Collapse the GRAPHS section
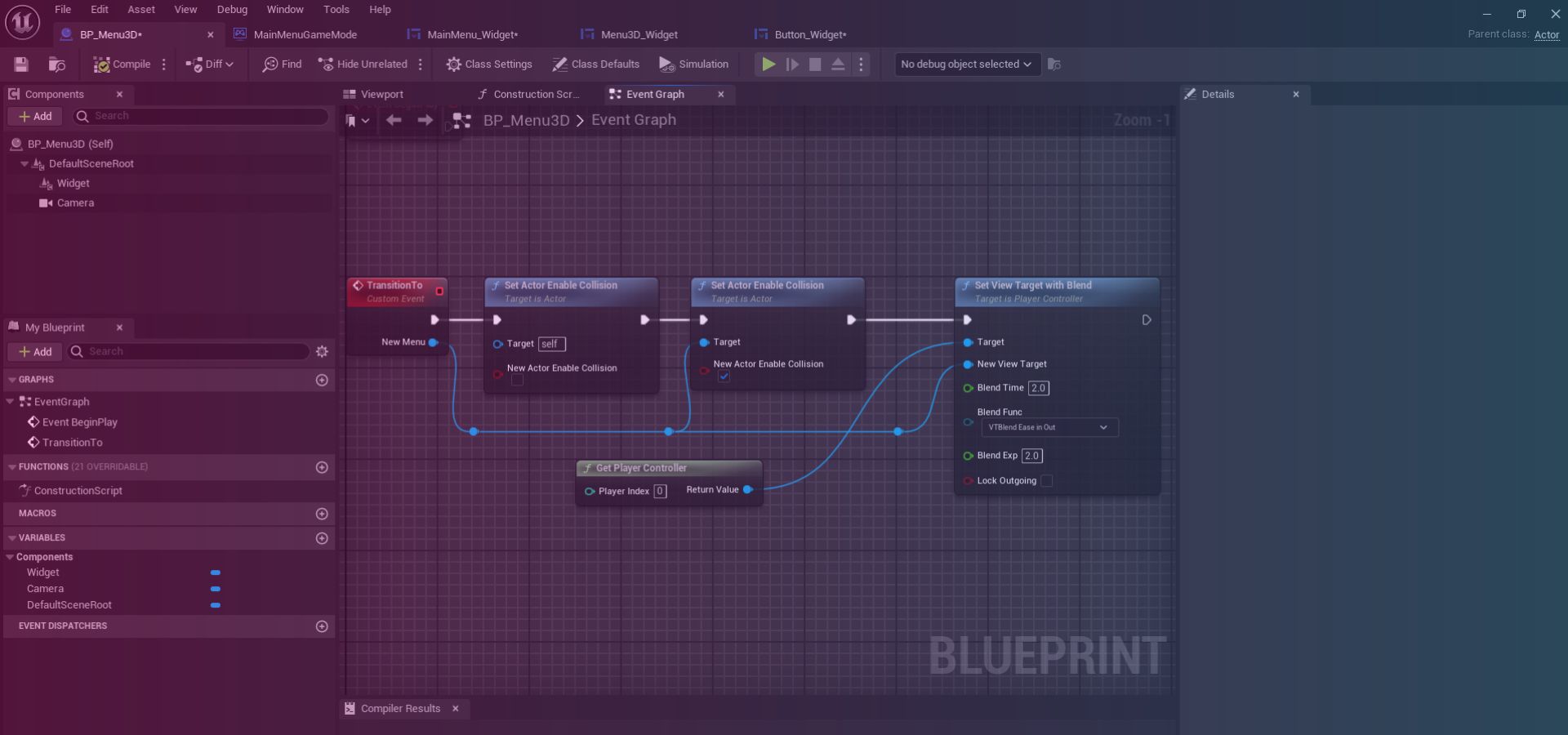This screenshot has height=735, width=1568. click(11, 380)
